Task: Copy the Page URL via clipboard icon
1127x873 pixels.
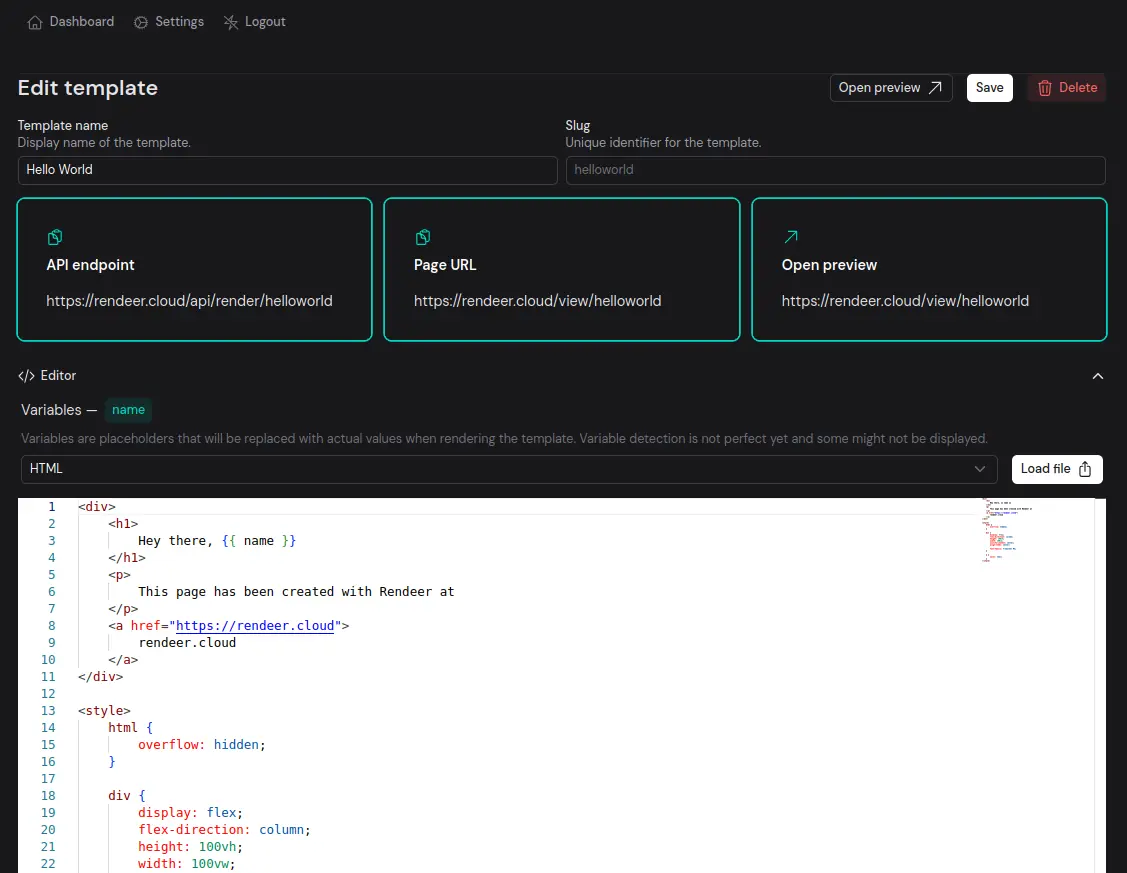Action: [x=423, y=236]
